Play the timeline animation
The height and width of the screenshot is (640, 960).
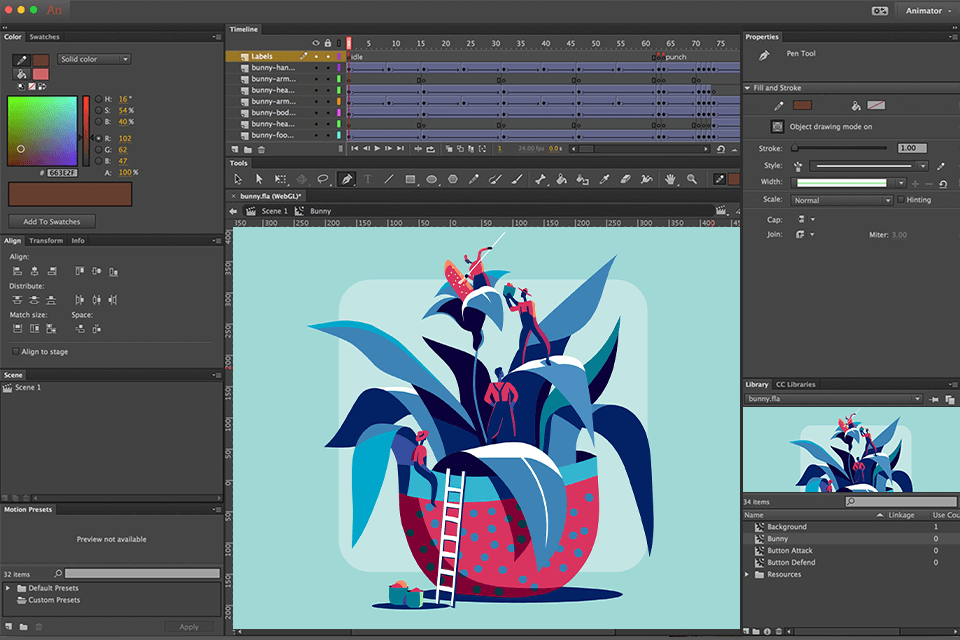point(377,148)
